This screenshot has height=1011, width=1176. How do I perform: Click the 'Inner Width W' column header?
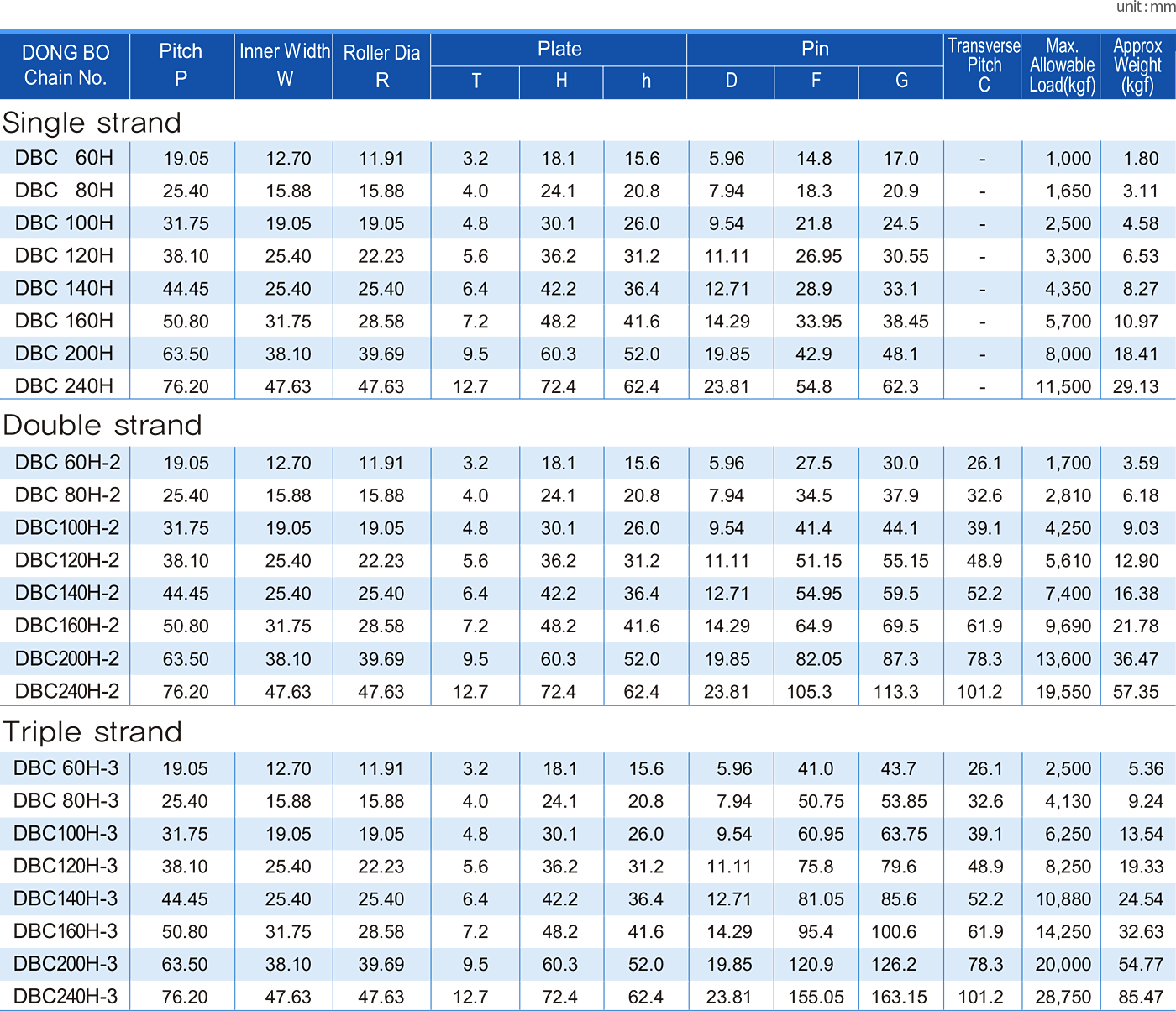pos(285,65)
